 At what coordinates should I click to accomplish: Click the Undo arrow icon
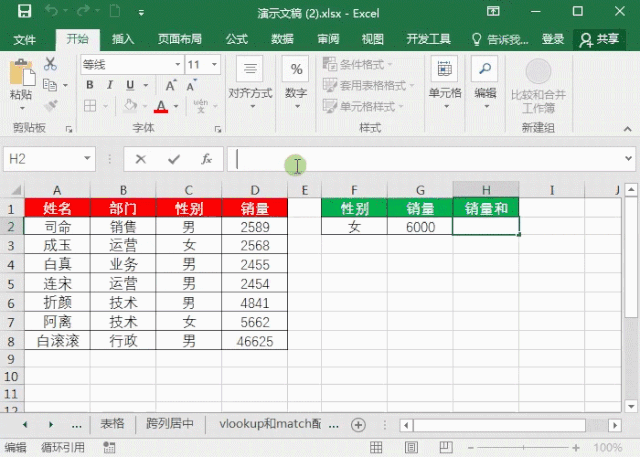click(51, 11)
